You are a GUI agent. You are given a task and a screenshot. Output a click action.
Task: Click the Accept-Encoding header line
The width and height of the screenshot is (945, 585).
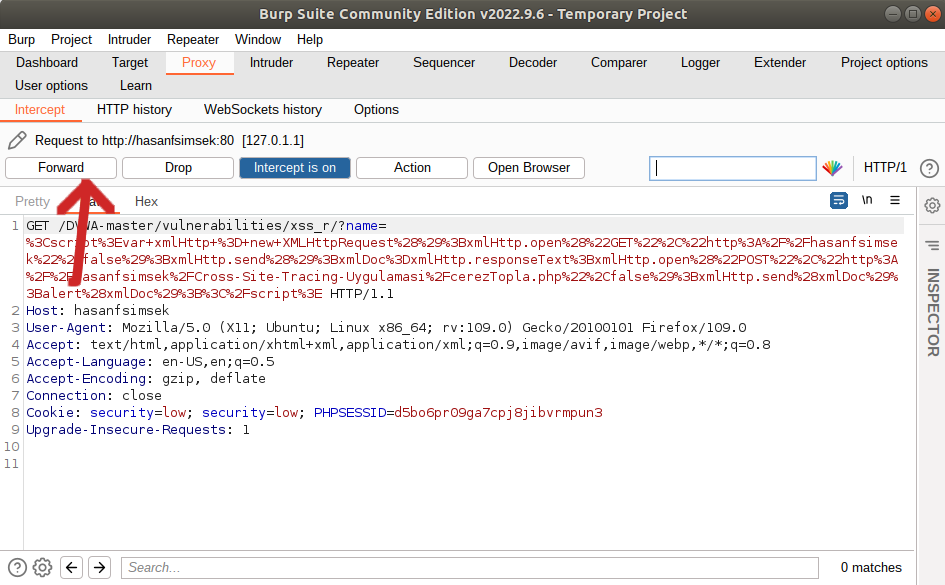(x=146, y=378)
